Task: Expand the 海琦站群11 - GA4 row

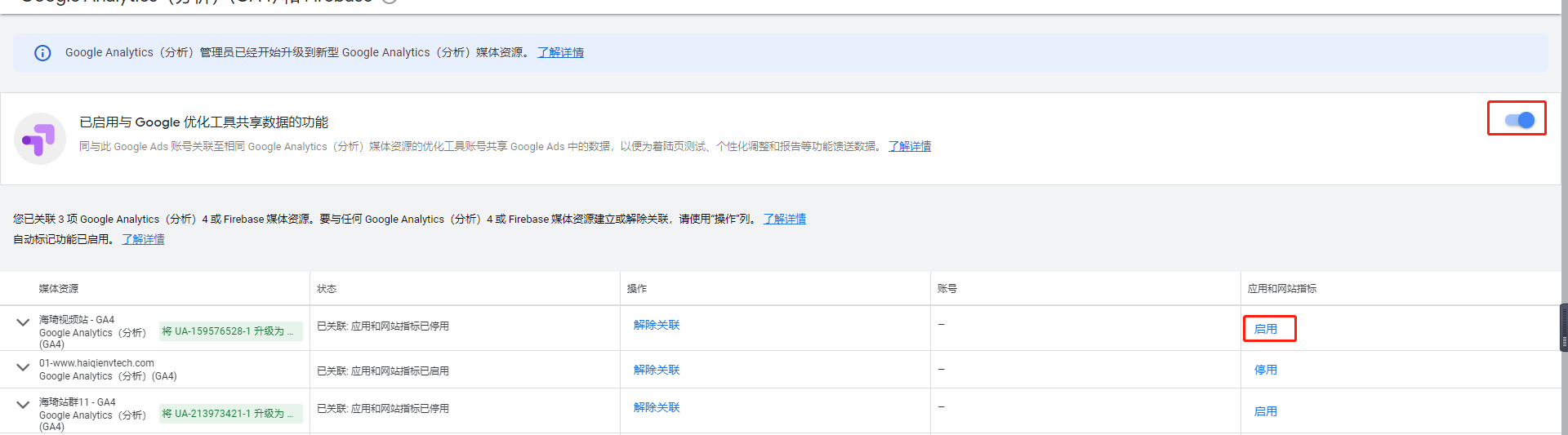Action: 23,404
